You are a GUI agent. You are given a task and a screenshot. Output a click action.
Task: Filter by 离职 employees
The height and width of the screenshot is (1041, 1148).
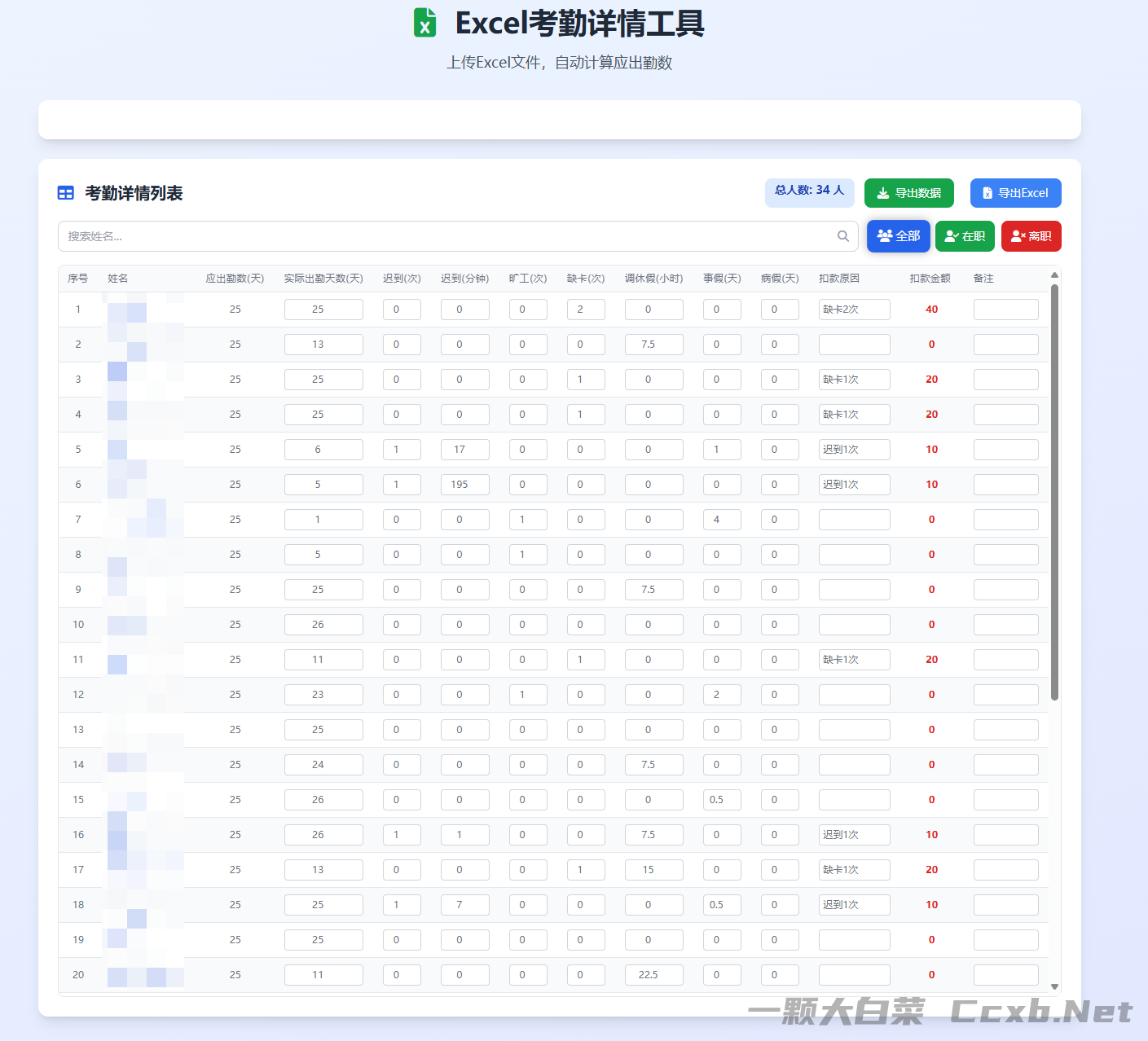point(1031,236)
